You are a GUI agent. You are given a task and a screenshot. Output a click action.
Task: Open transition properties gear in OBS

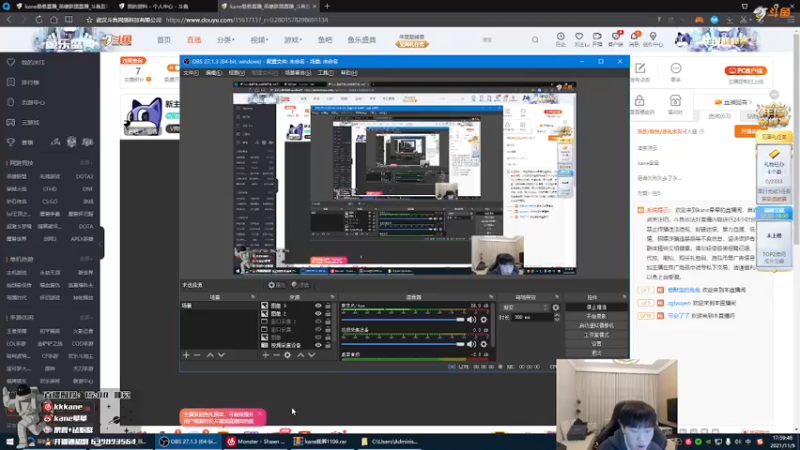pos(556,308)
